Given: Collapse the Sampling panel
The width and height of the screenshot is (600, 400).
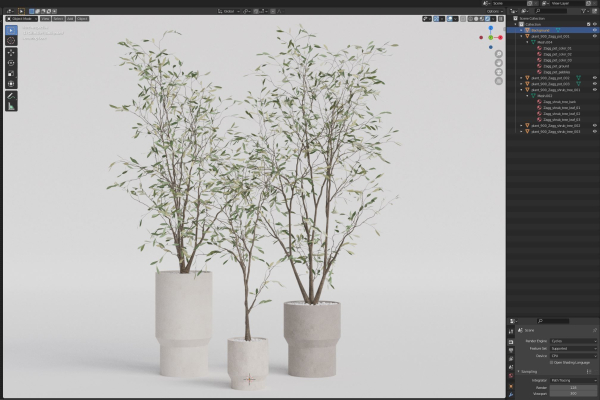Looking at the screenshot, I should pyautogui.click(x=519, y=372).
